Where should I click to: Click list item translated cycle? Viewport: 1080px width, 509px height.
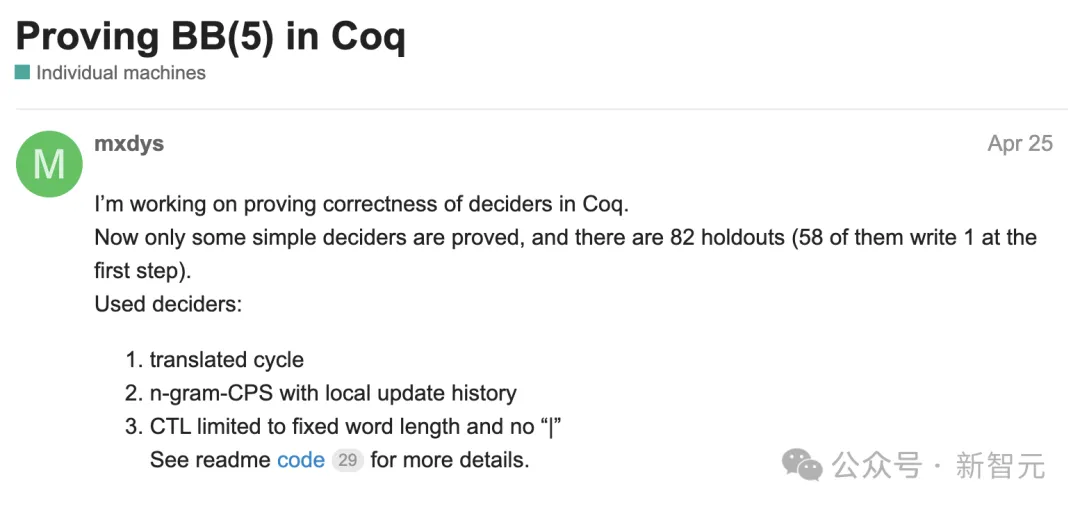(x=227, y=360)
